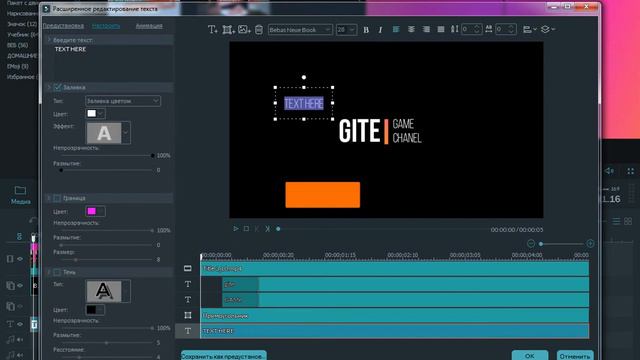Adjust the fill blur slider
640x360 pixels.
(107, 170)
